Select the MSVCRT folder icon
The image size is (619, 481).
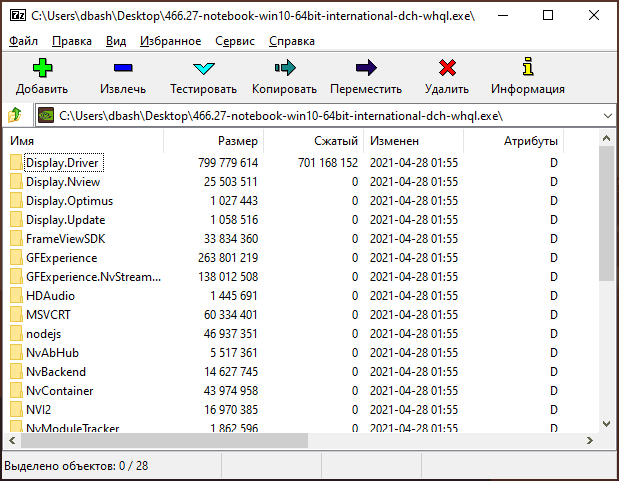[16, 315]
